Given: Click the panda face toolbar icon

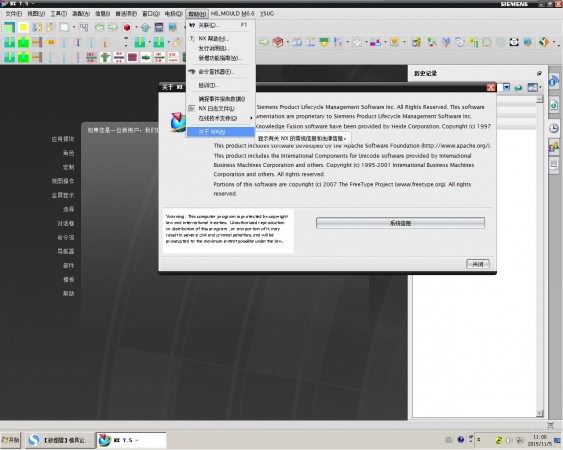Looking at the screenshot, I should [514, 42].
